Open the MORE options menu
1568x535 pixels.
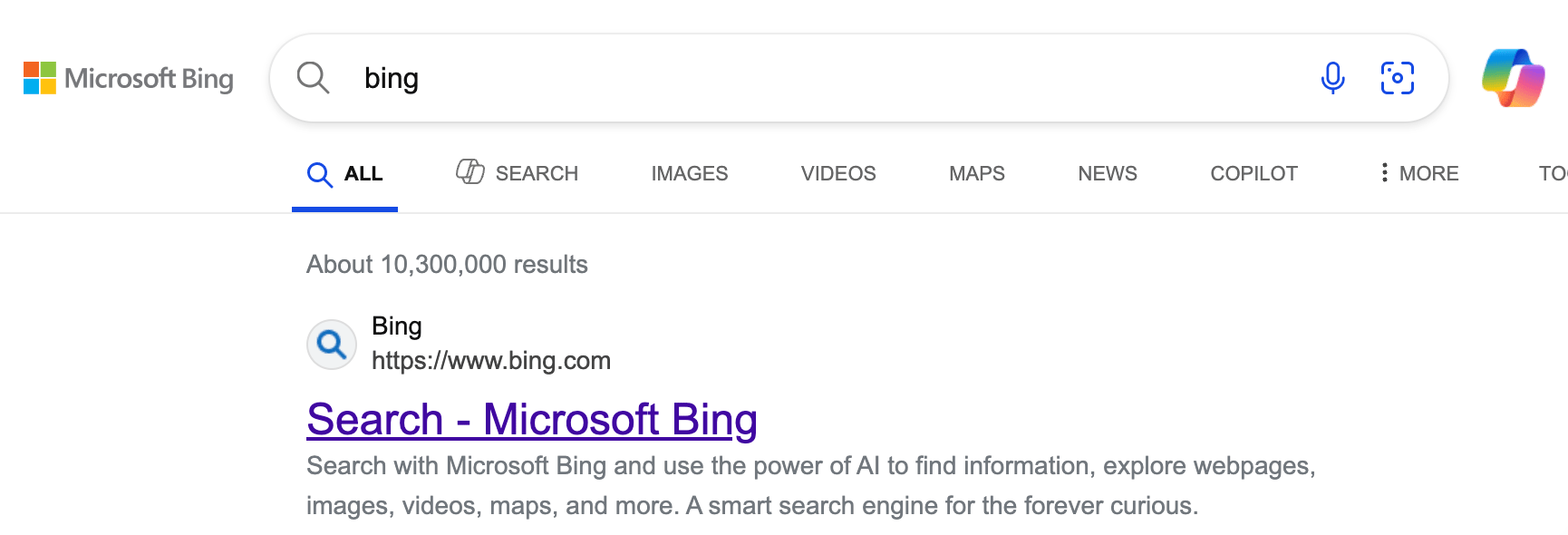(1428, 173)
